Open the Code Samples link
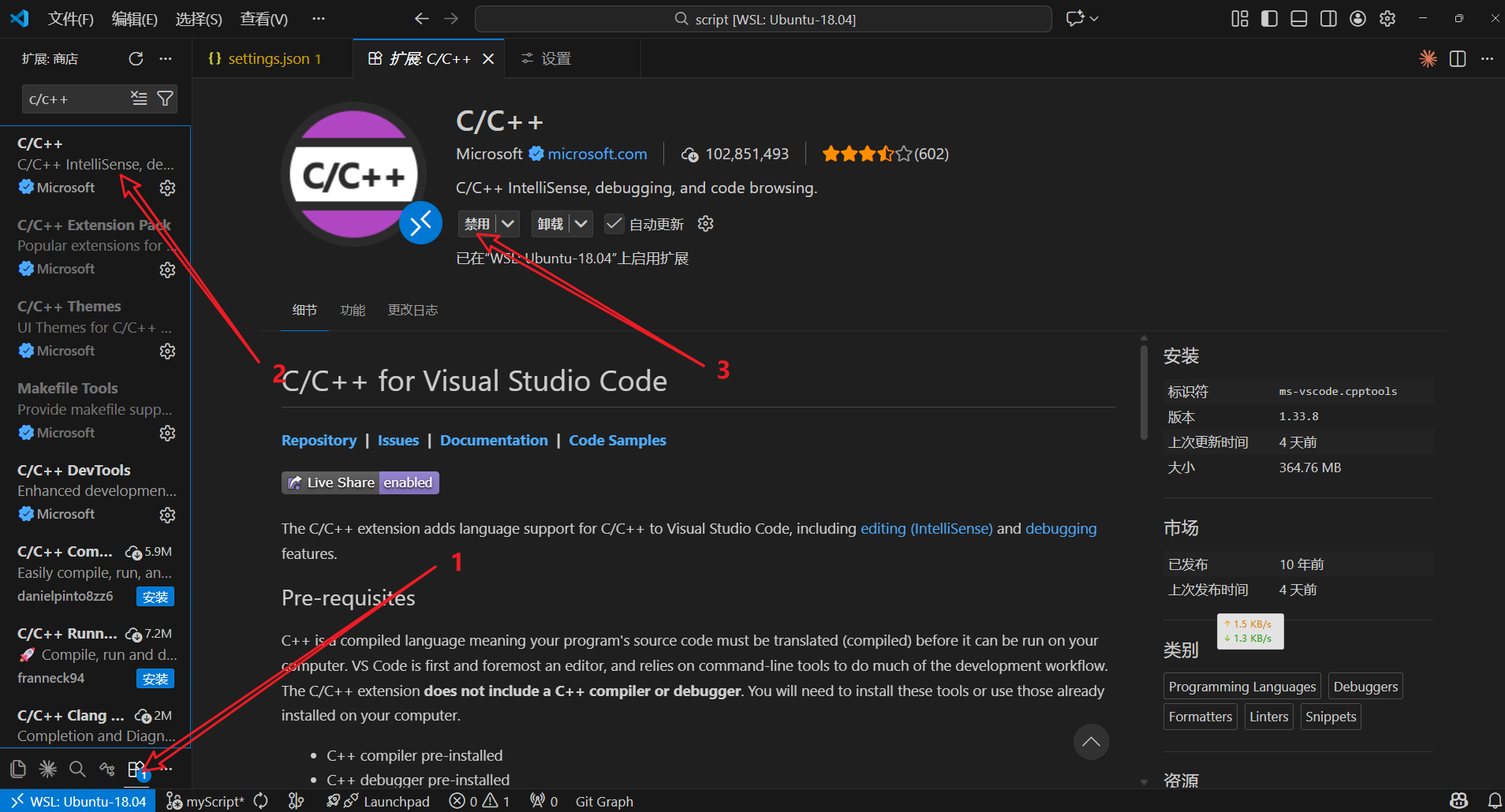 coord(618,440)
